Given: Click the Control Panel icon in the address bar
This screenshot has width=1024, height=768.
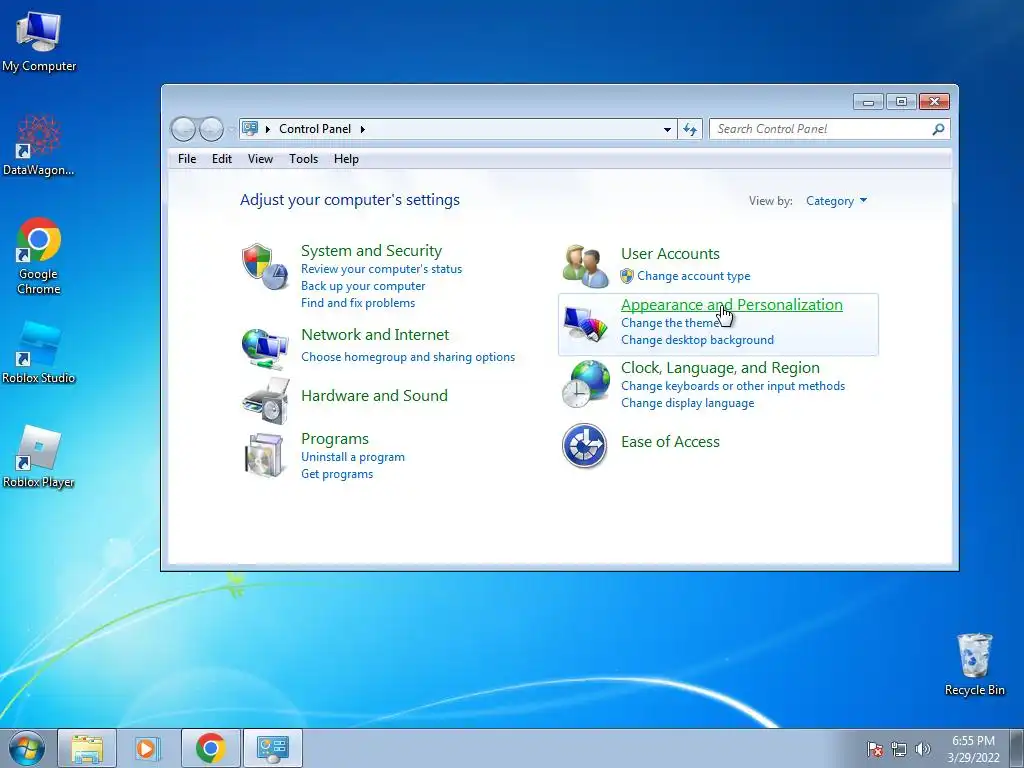Looking at the screenshot, I should point(250,129).
